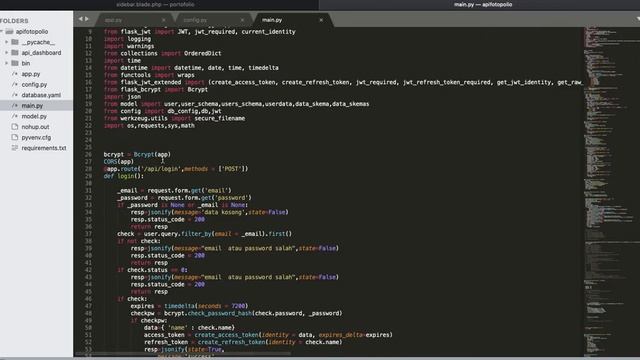Jump via the code minimap
The image size is (640, 360).
click(x=611, y=191)
